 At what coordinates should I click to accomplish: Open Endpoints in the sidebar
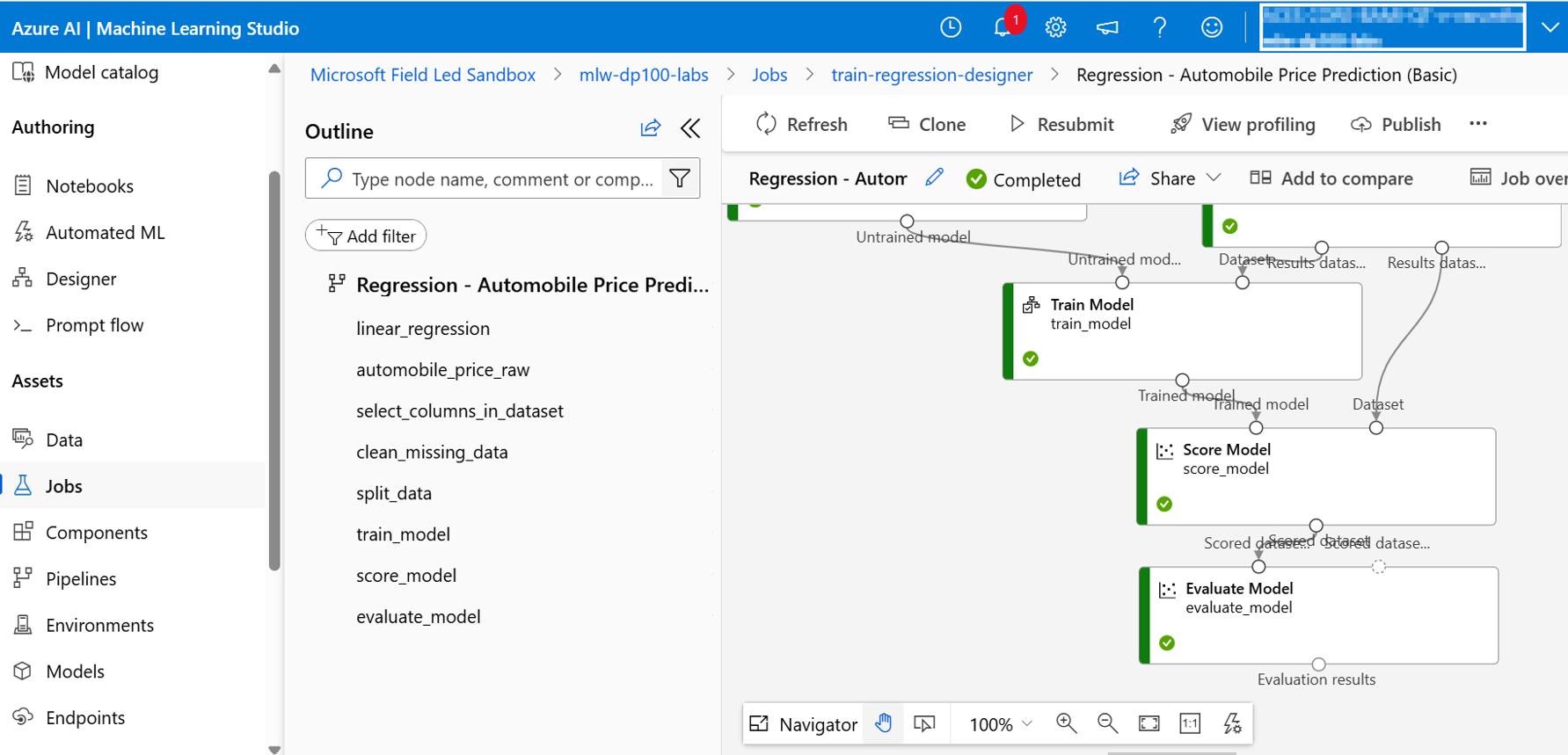pyautogui.click(x=69, y=718)
